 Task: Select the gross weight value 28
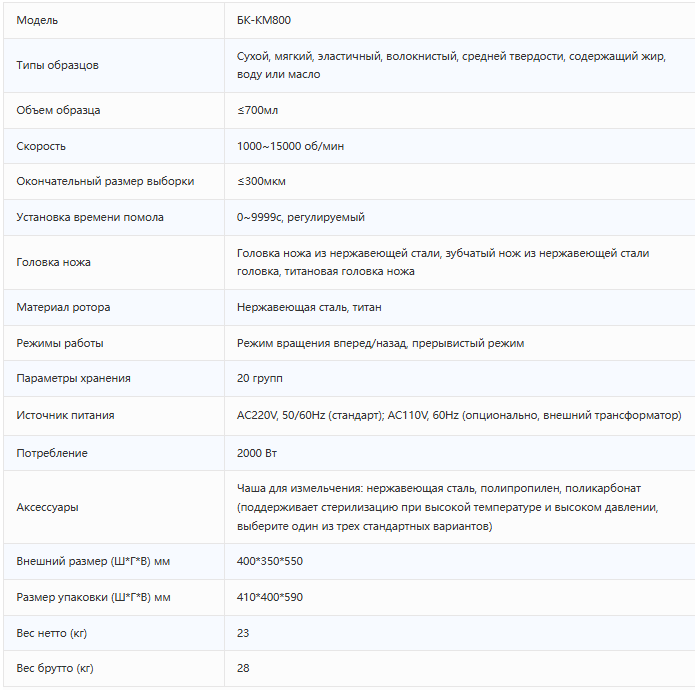[x=243, y=668]
